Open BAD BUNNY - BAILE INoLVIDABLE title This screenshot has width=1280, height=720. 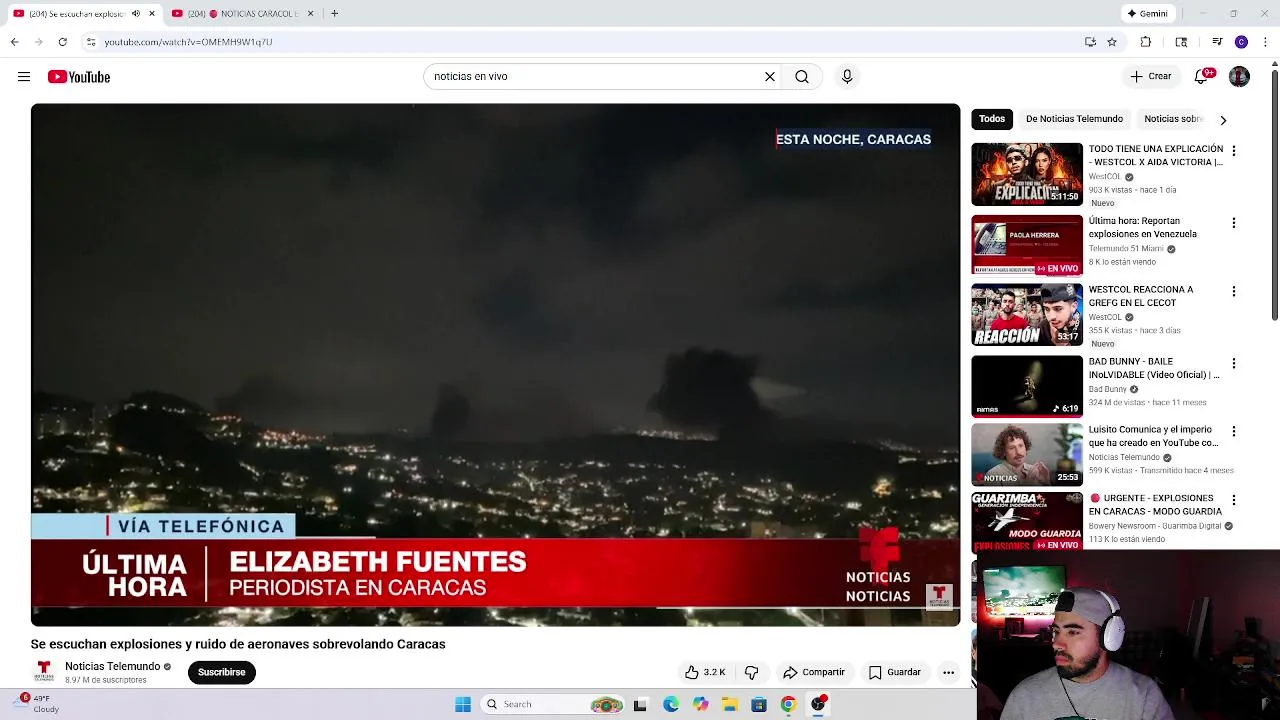pos(1154,368)
